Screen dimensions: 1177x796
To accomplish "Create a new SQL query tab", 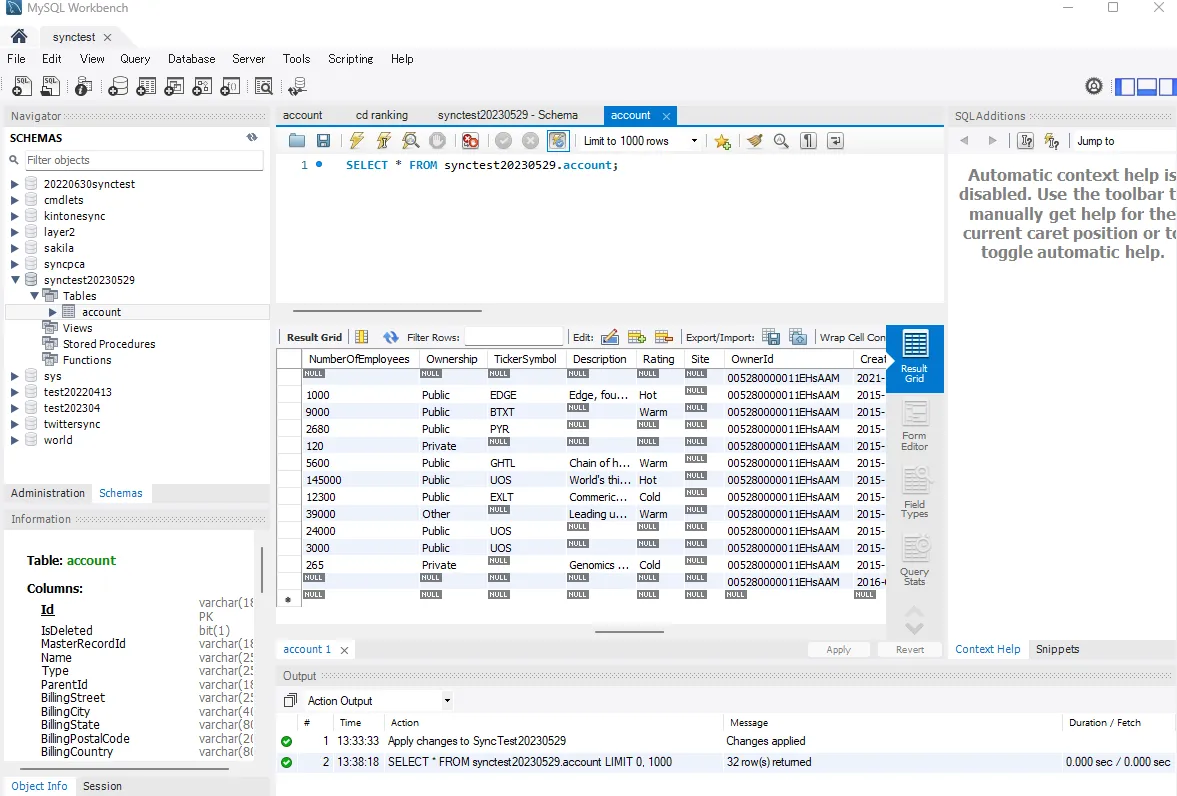I will (x=20, y=86).
